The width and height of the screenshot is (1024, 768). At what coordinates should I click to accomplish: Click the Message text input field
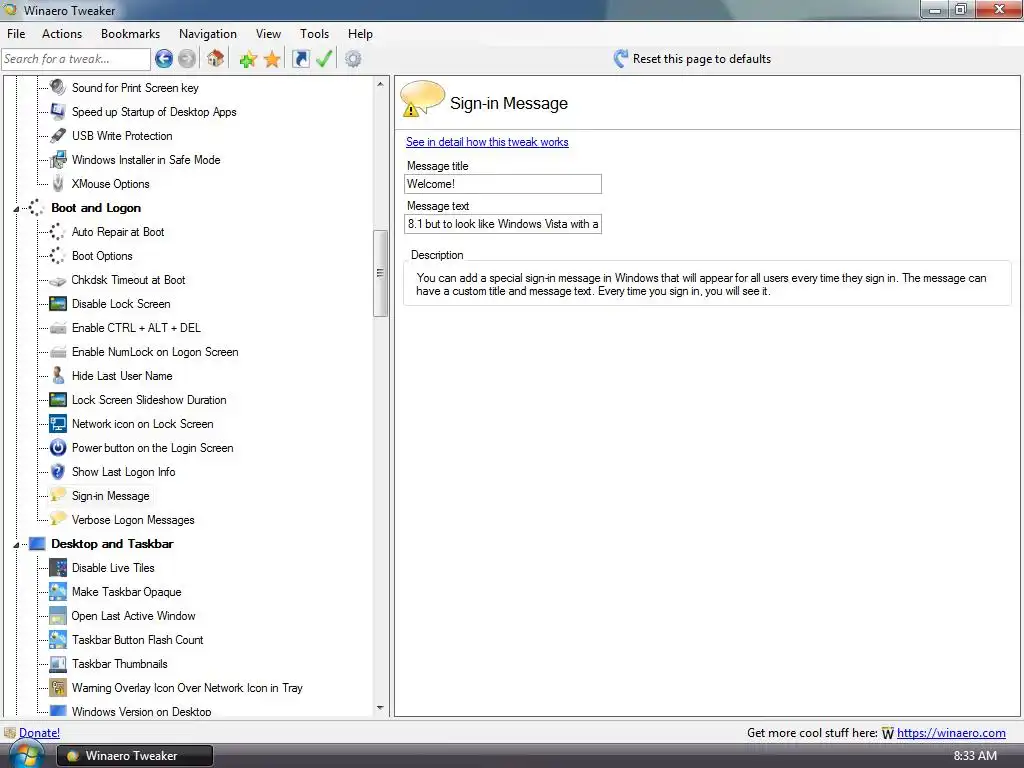503,224
